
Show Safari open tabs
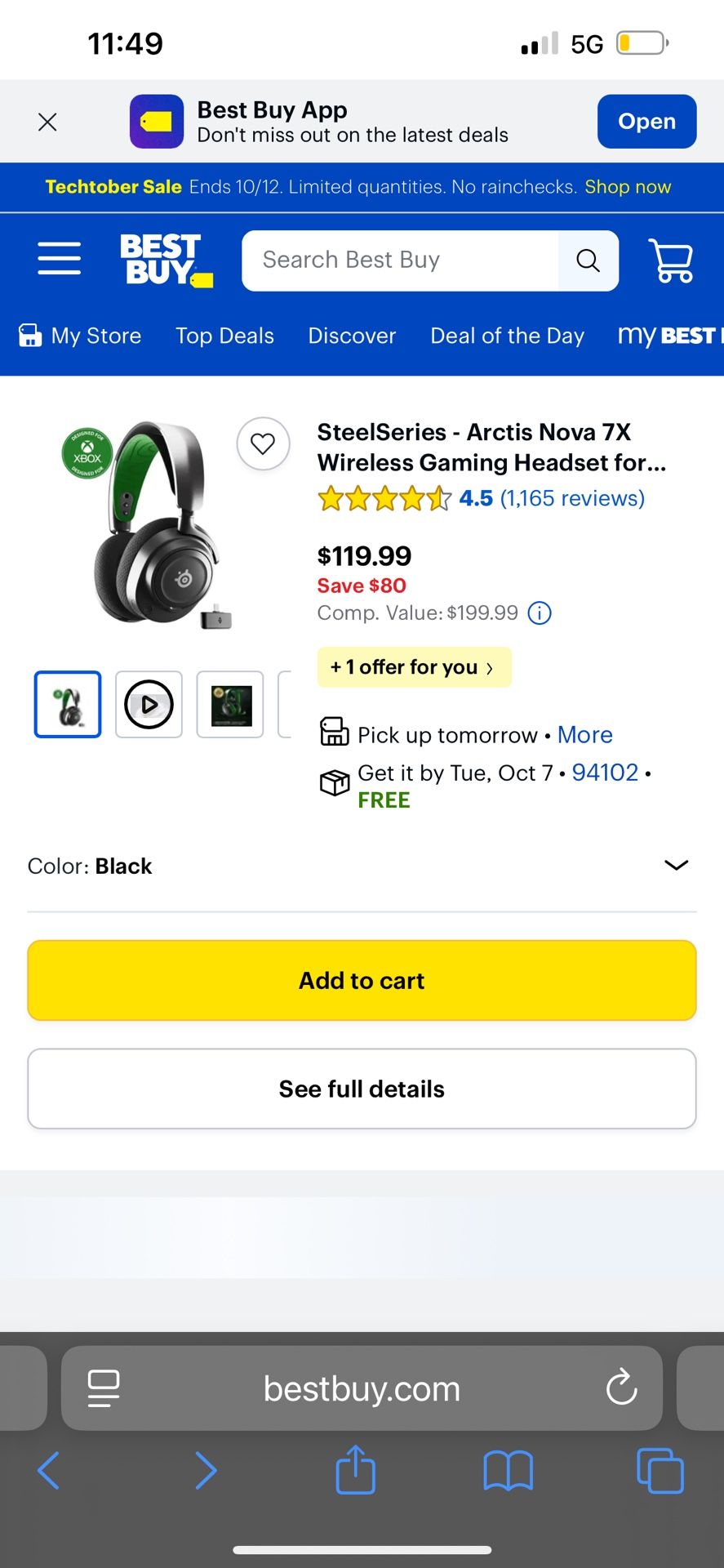[x=660, y=1471]
